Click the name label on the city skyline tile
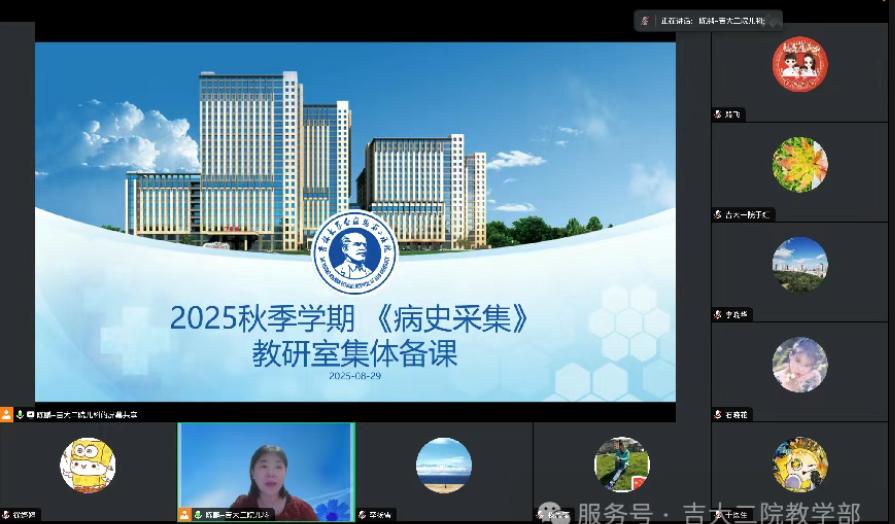Screen dimensions: 895x524 (736, 315)
